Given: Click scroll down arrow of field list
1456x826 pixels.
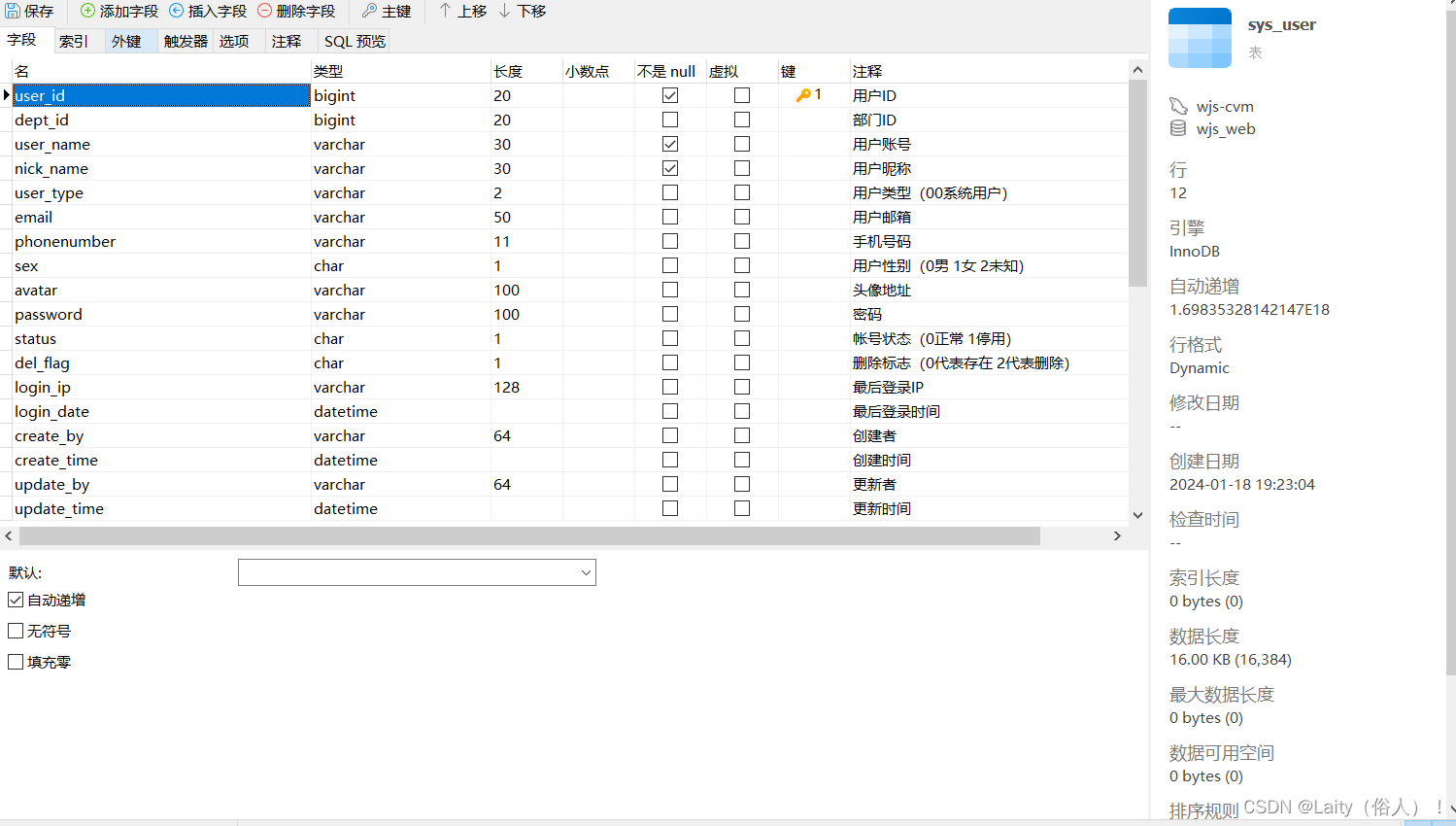Looking at the screenshot, I should point(1137,515).
